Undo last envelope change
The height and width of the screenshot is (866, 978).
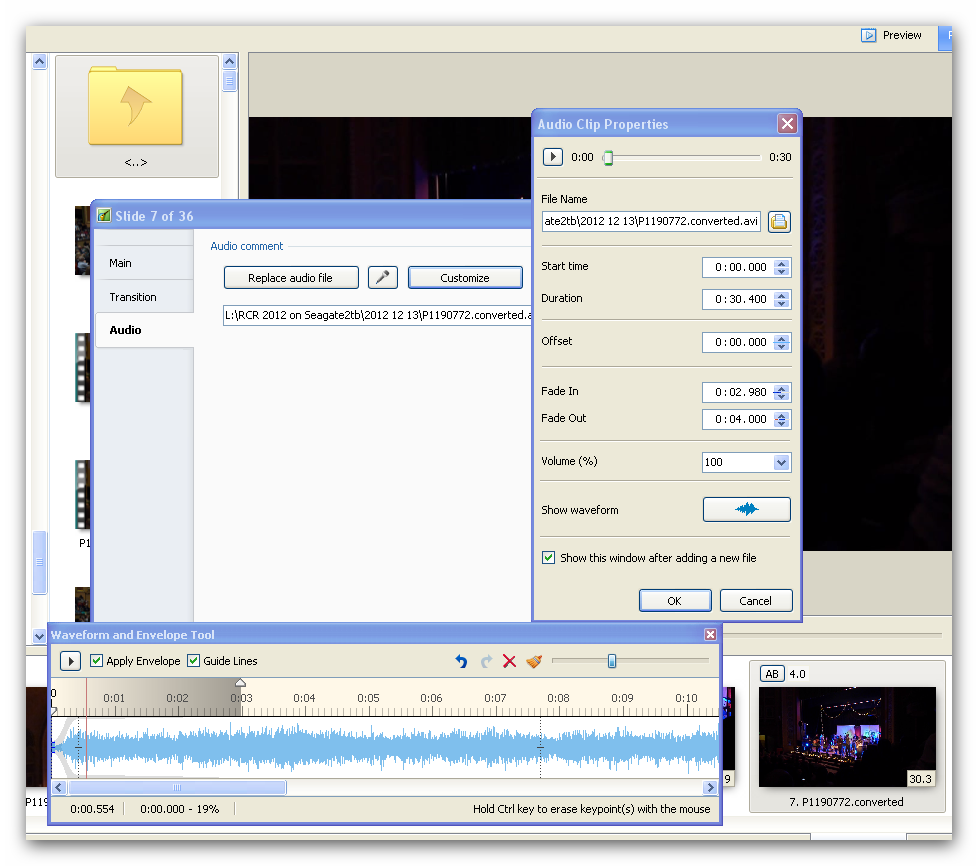coord(461,661)
